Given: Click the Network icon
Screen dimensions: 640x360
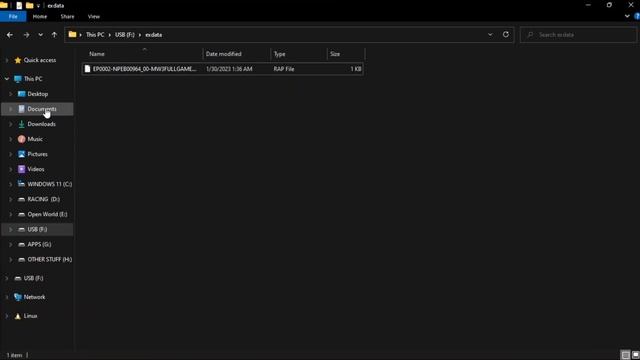Looking at the screenshot, I should pyautogui.click(x=18, y=297).
